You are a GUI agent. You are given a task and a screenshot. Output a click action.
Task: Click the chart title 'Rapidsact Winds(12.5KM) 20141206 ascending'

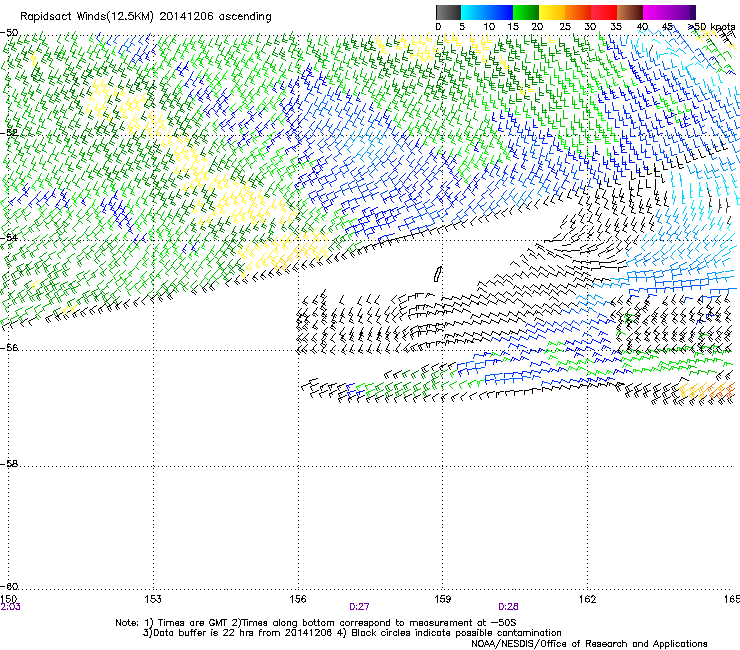[146, 17]
